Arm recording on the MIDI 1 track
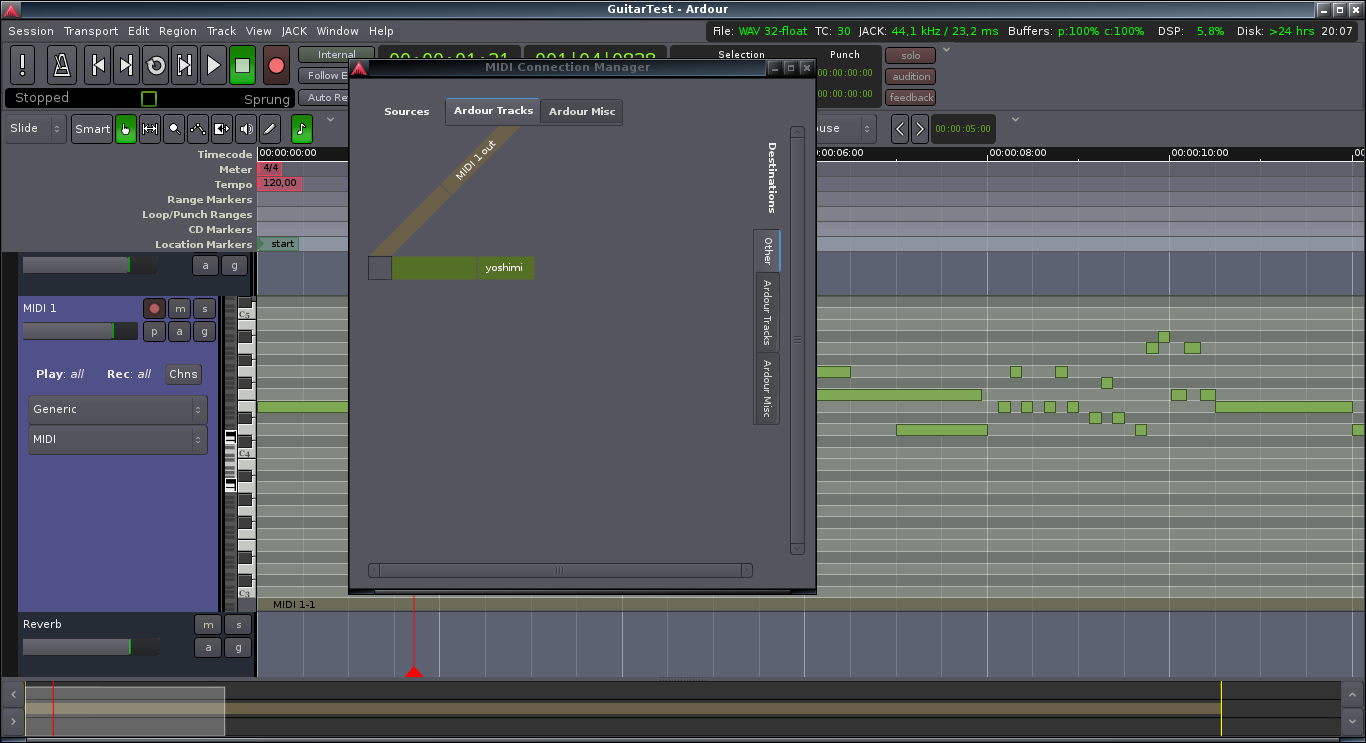This screenshot has width=1366, height=743. [154, 309]
